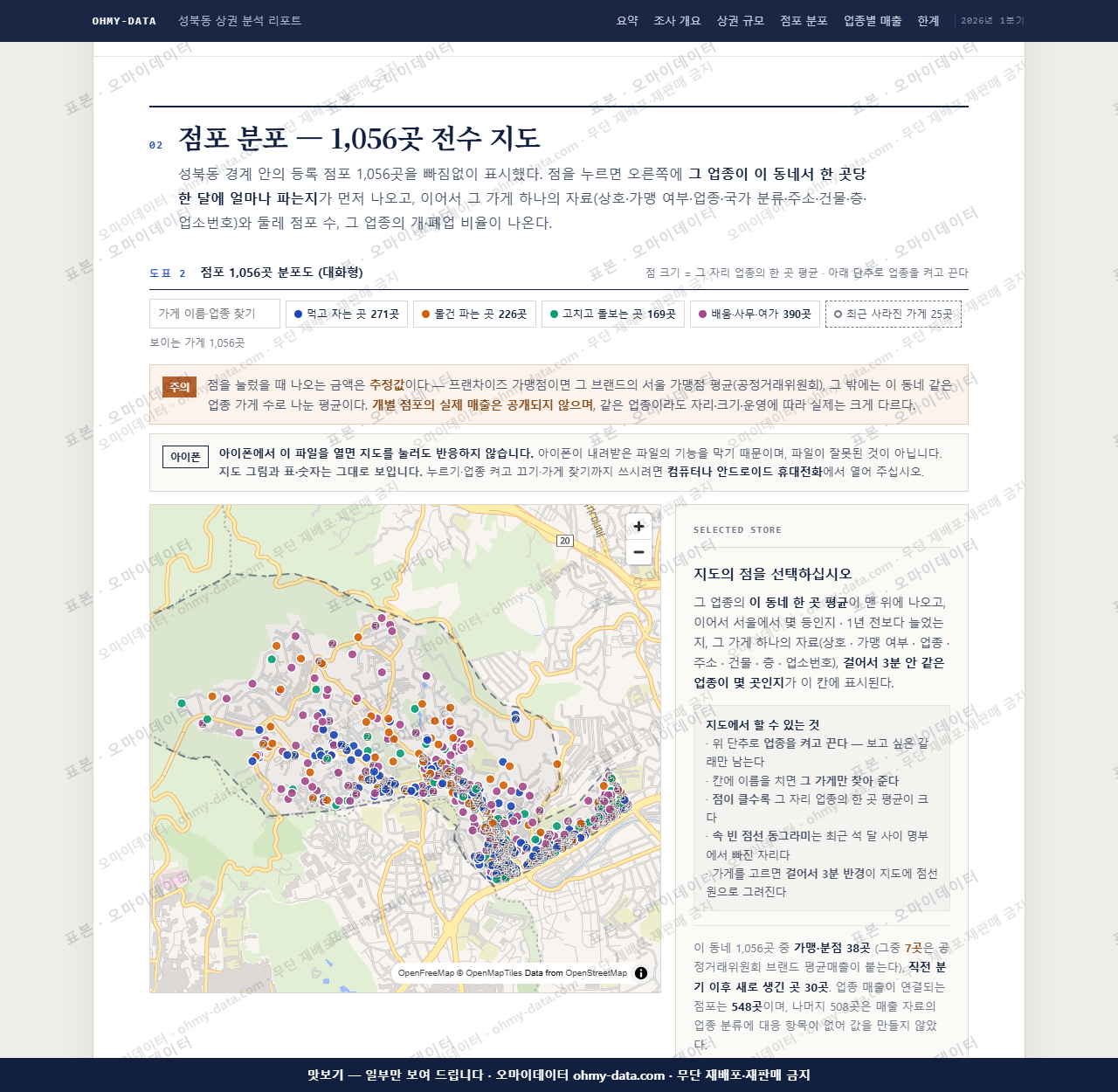Click the 가게 이름·업종 찾기 search field
Viewport: 1118px width, 1092px height.
(x=215, y=314)
